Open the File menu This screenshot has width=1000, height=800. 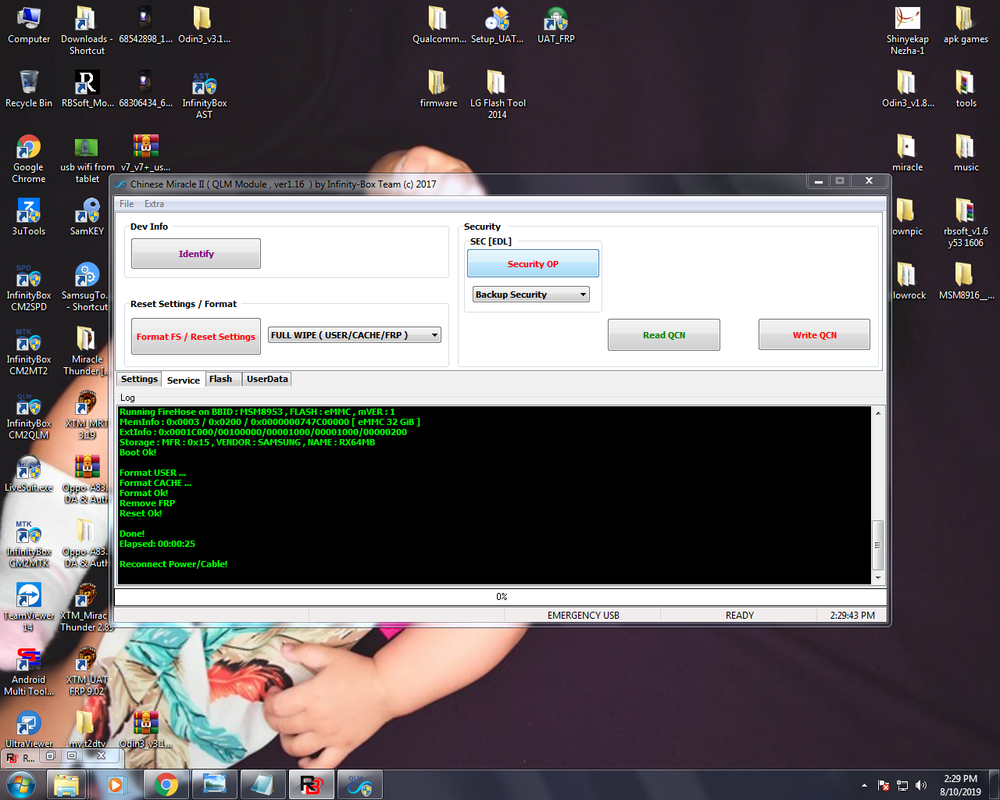point(126,204)
